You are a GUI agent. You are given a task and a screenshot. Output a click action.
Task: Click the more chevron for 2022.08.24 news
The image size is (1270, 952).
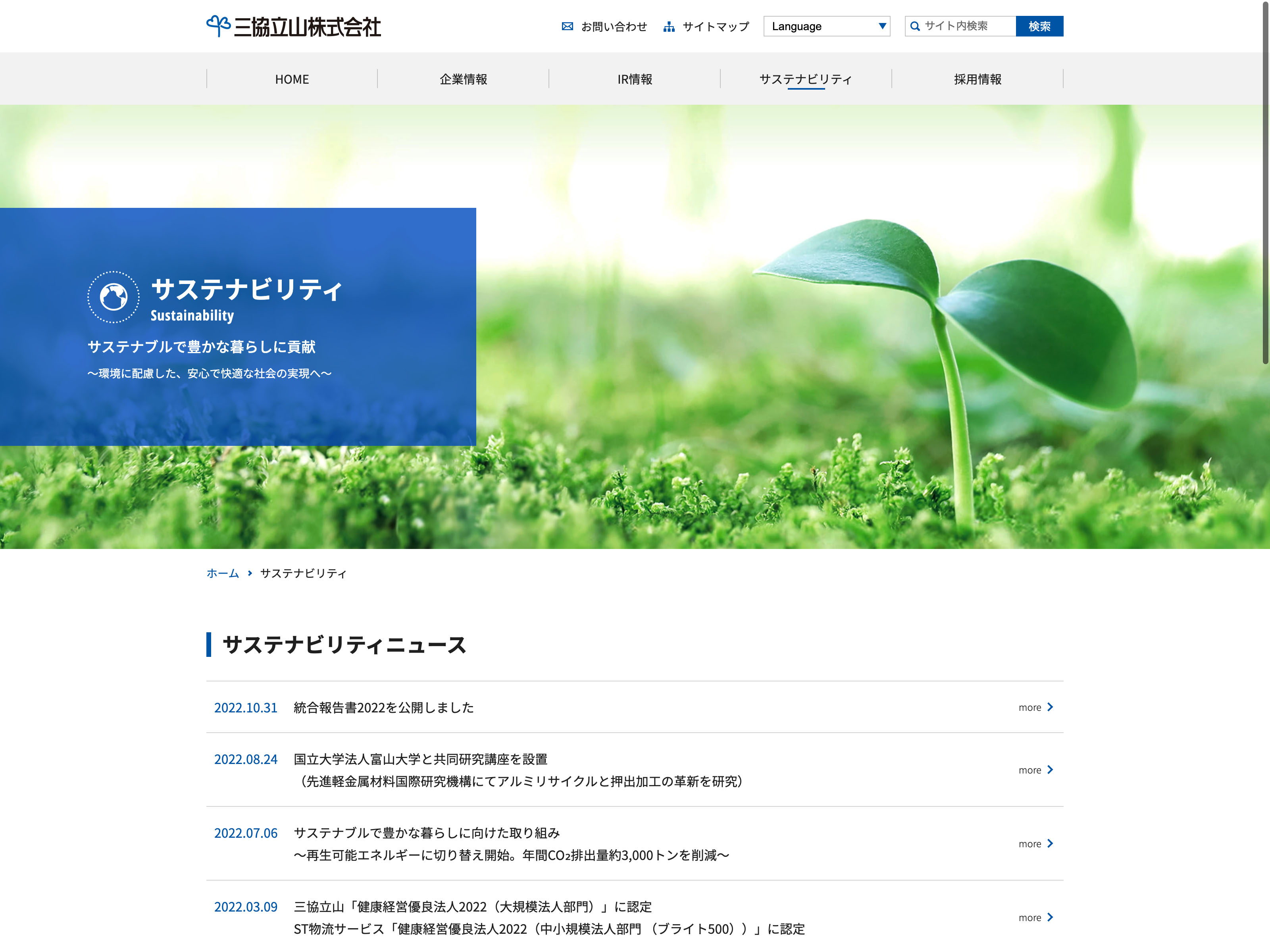1050,770
